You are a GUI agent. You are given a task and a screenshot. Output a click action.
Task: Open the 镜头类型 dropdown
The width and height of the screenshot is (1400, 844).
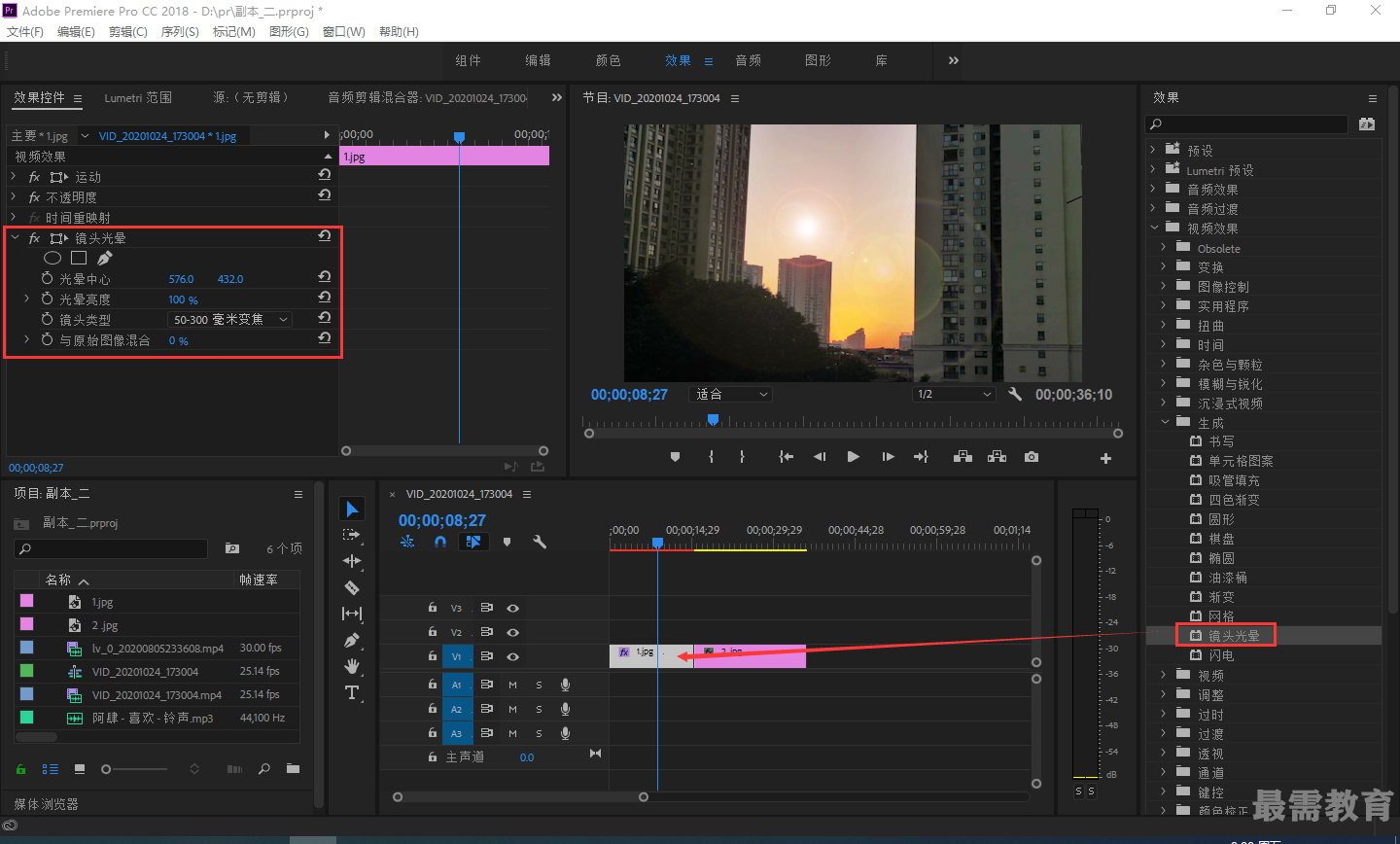pos(230,319)
